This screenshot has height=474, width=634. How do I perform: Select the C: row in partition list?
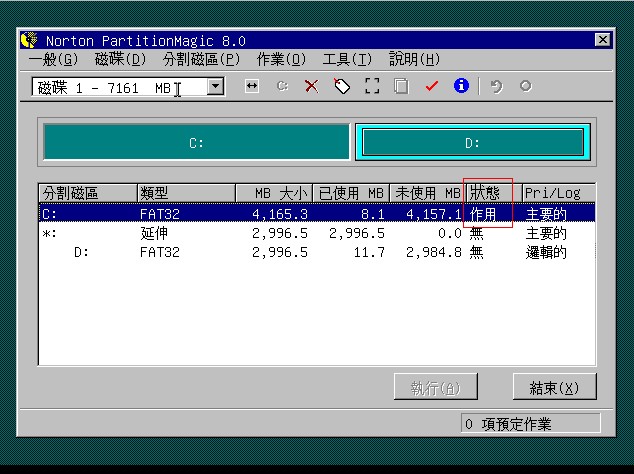click(x=317, y=214)
